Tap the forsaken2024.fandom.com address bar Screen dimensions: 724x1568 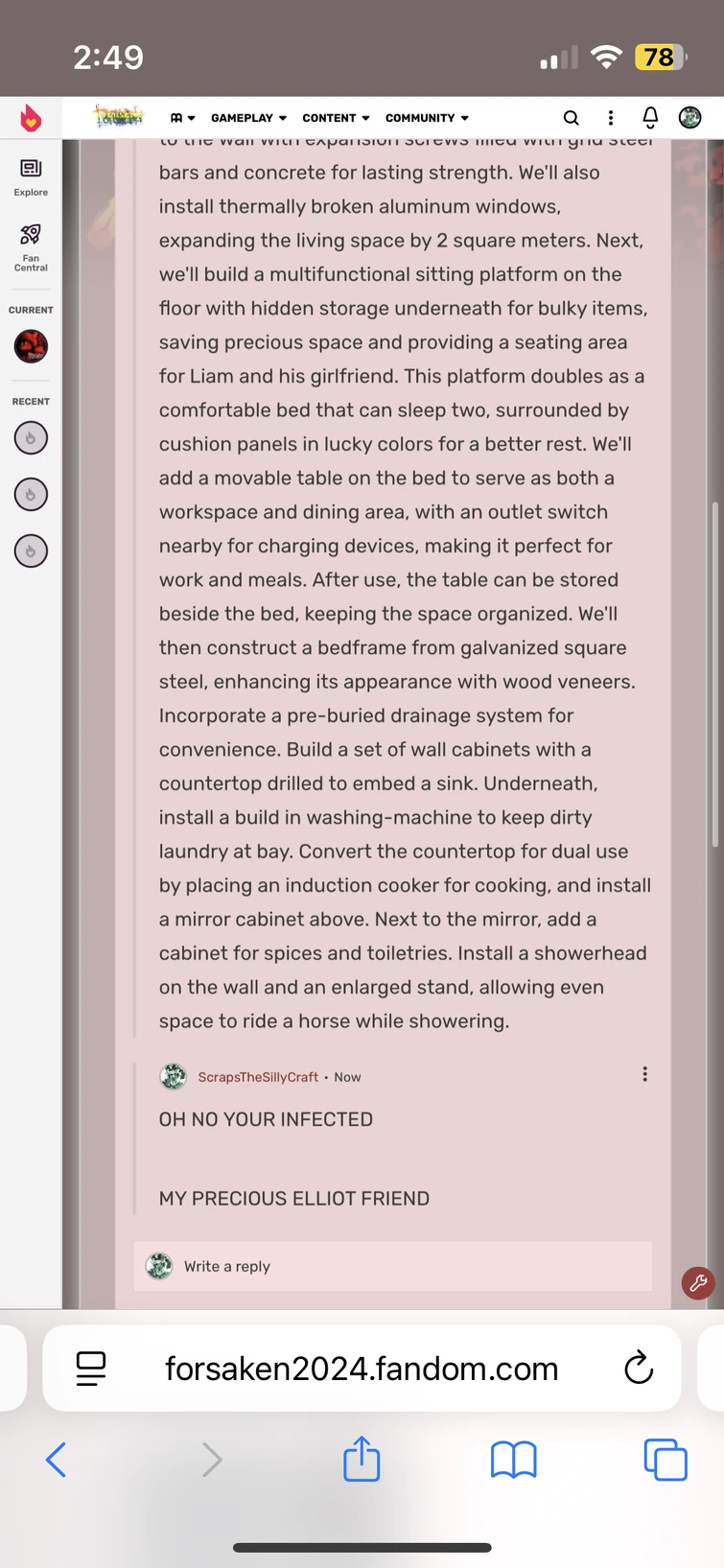pyautogui.click(x=362, y=1369)
